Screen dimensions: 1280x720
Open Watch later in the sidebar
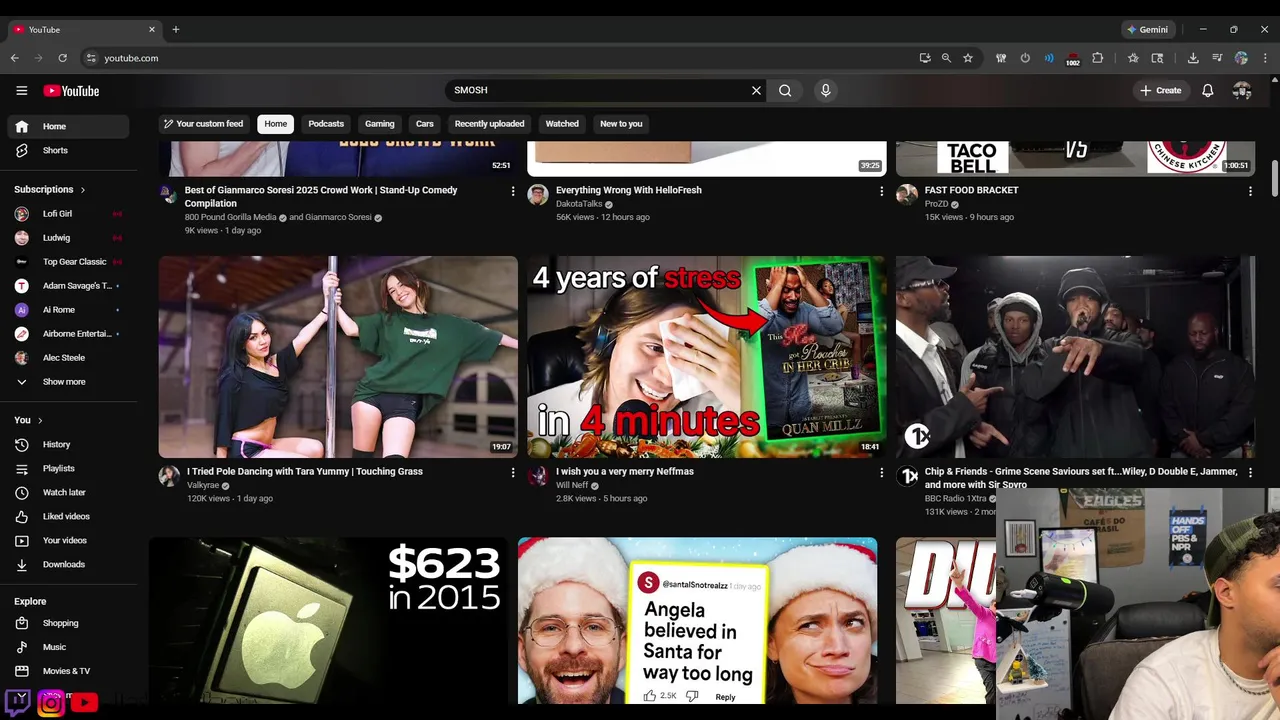[68, 492]
